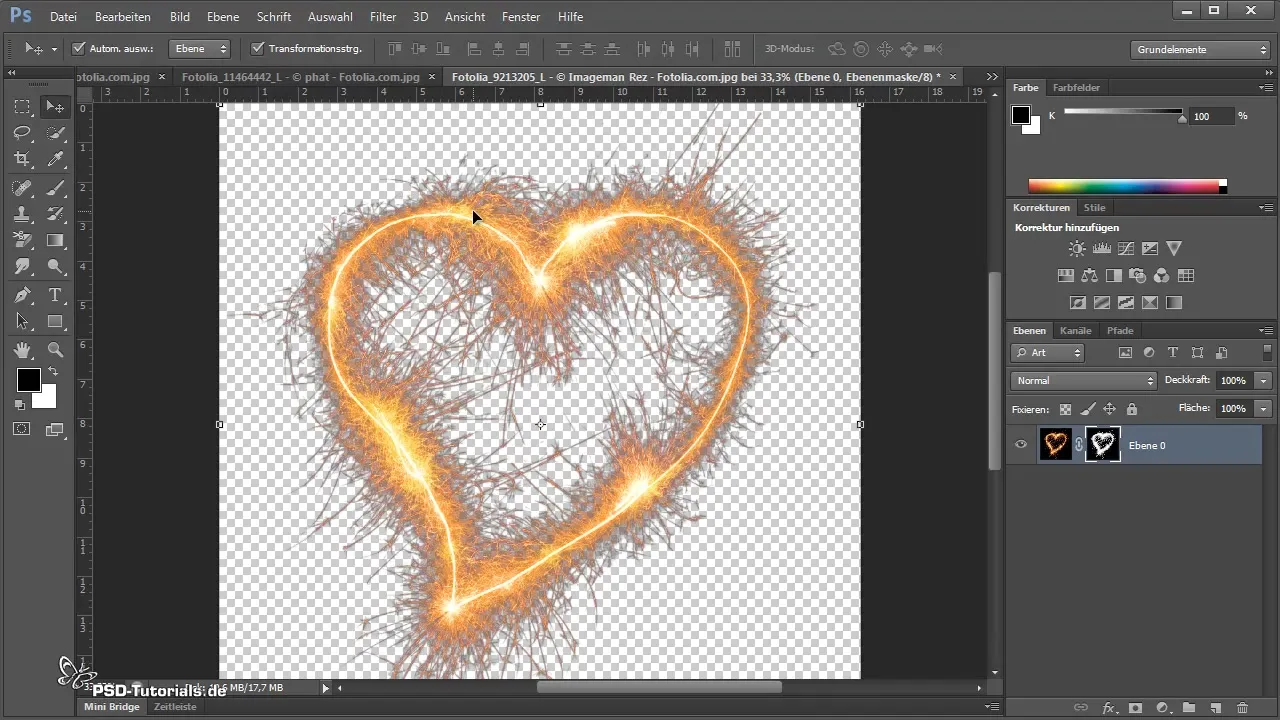
Task: Add a Color Balance adjustment
Action: 1089,276
